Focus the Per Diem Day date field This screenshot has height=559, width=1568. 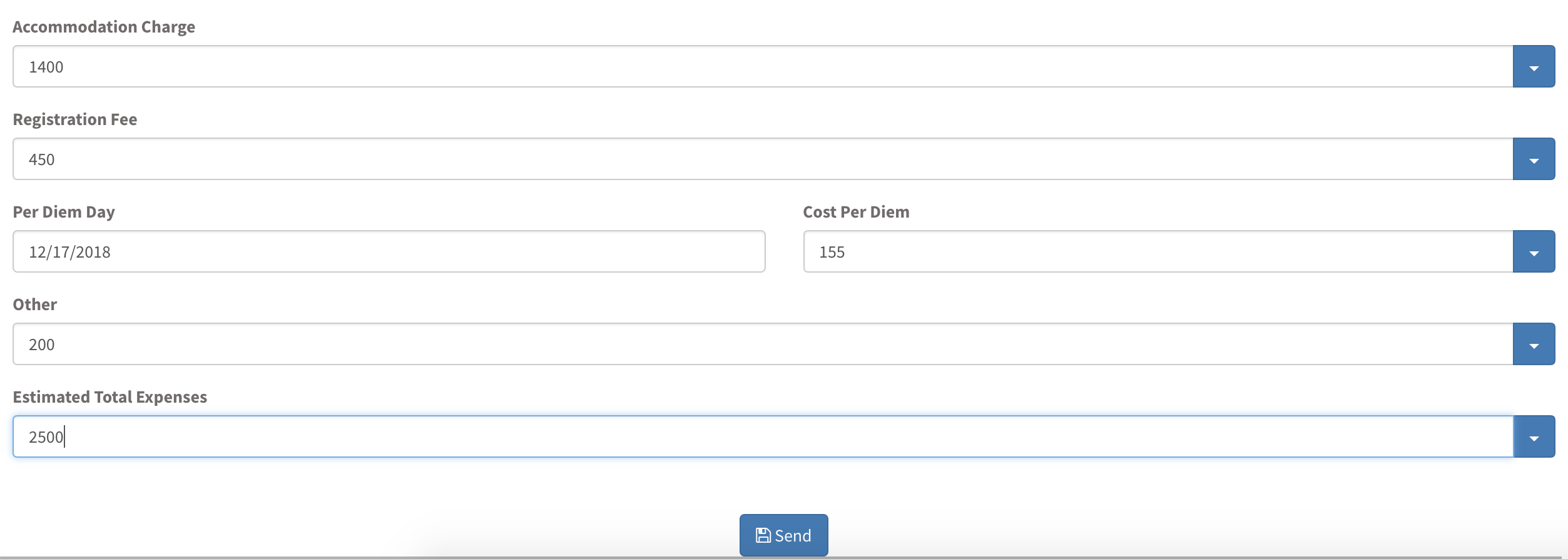389,251
